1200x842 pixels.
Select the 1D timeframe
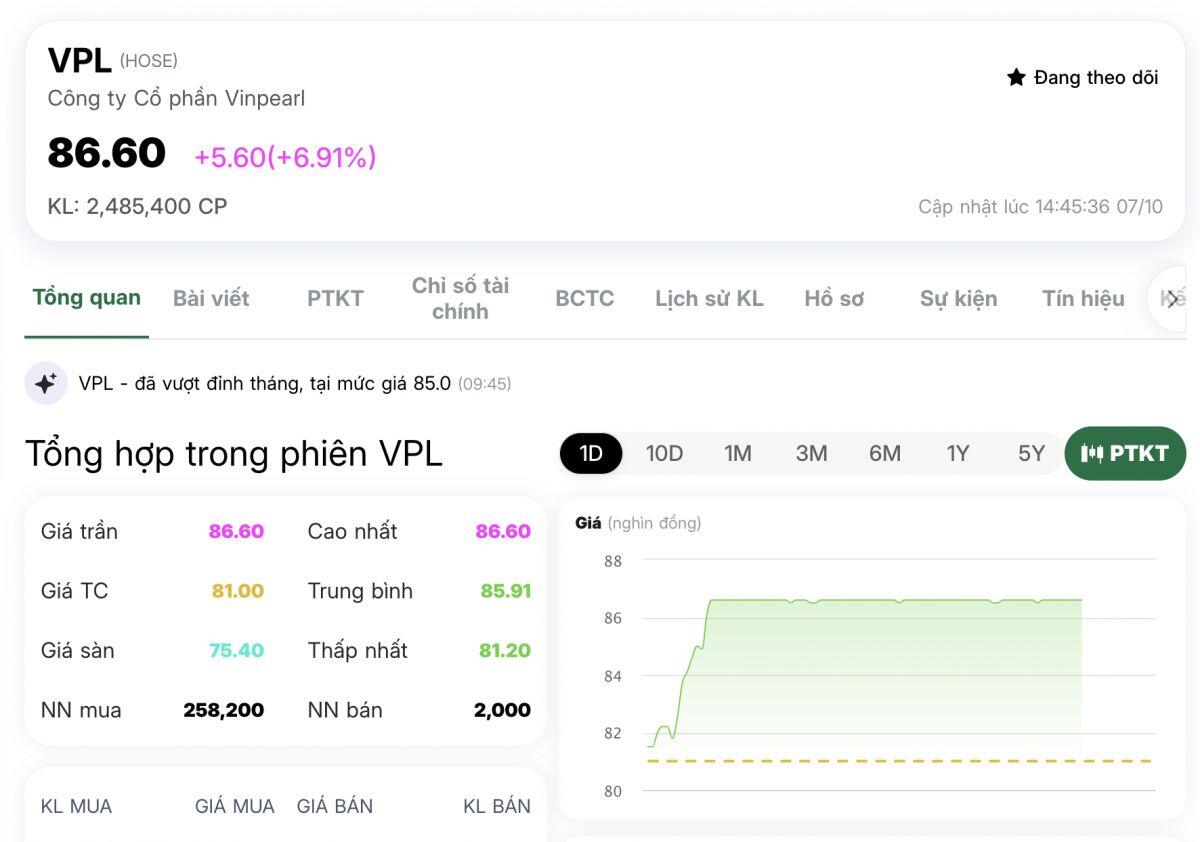pos(590,452)
